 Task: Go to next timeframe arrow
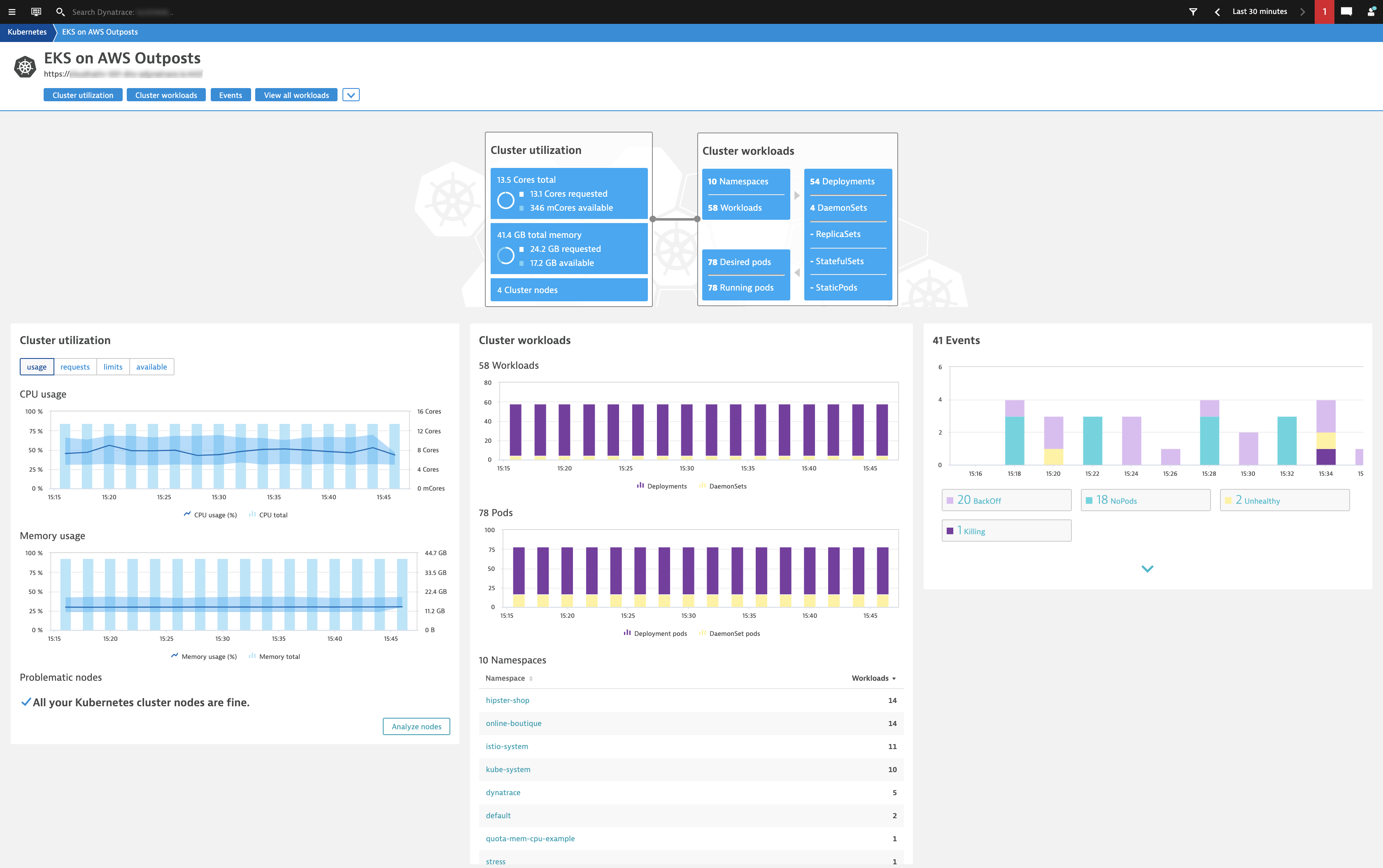[1303, 12]
